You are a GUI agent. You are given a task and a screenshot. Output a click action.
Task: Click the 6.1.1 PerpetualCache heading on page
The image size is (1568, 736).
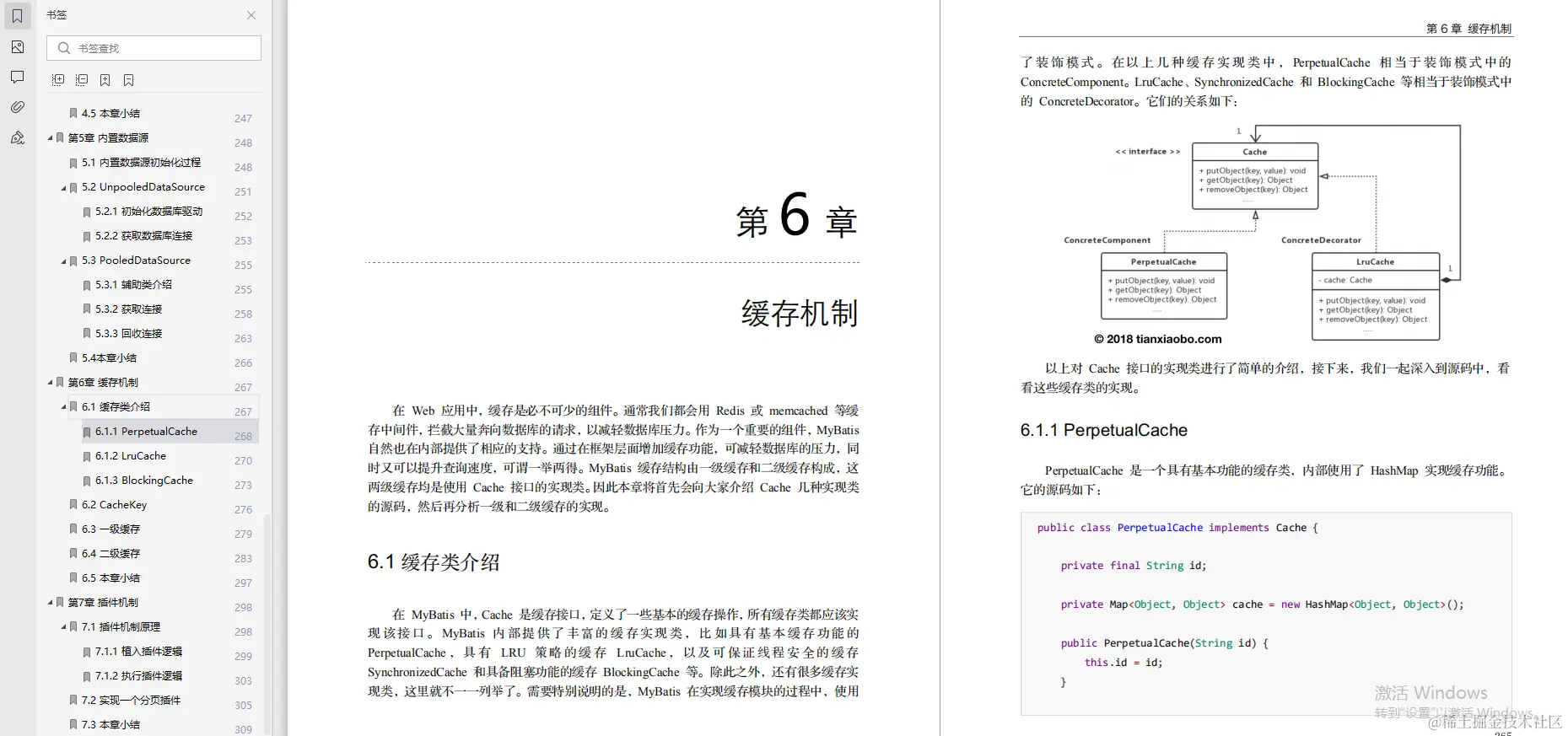[1104, 430]
